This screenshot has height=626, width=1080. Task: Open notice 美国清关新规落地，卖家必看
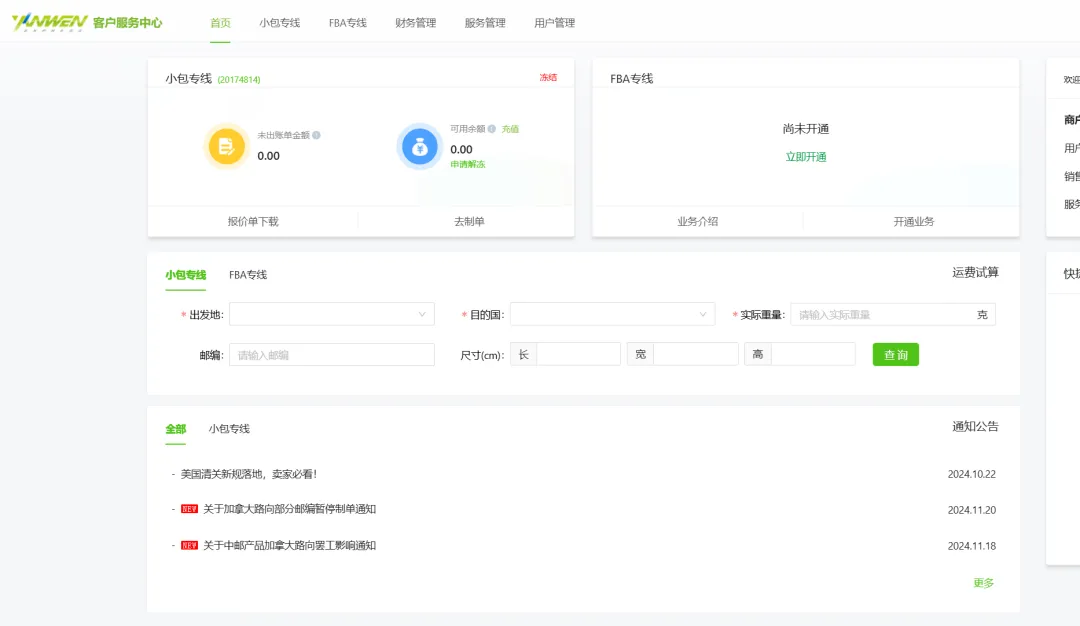(x=249, y=474)
